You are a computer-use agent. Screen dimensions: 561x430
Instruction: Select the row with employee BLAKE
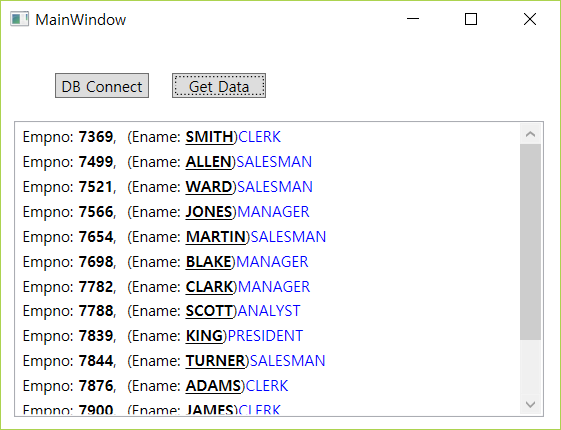pos(268,262)
